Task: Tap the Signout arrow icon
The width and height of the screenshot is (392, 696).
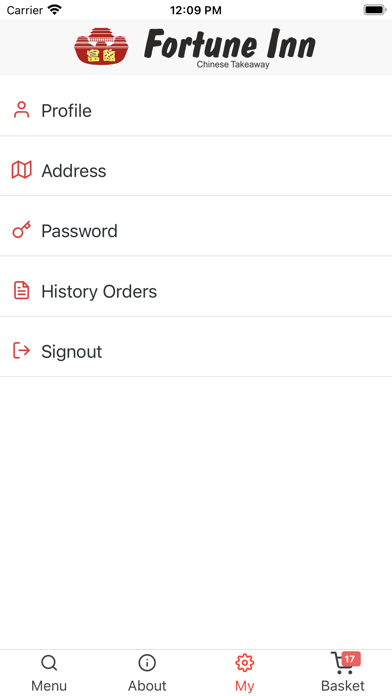Action: [21, 351]
